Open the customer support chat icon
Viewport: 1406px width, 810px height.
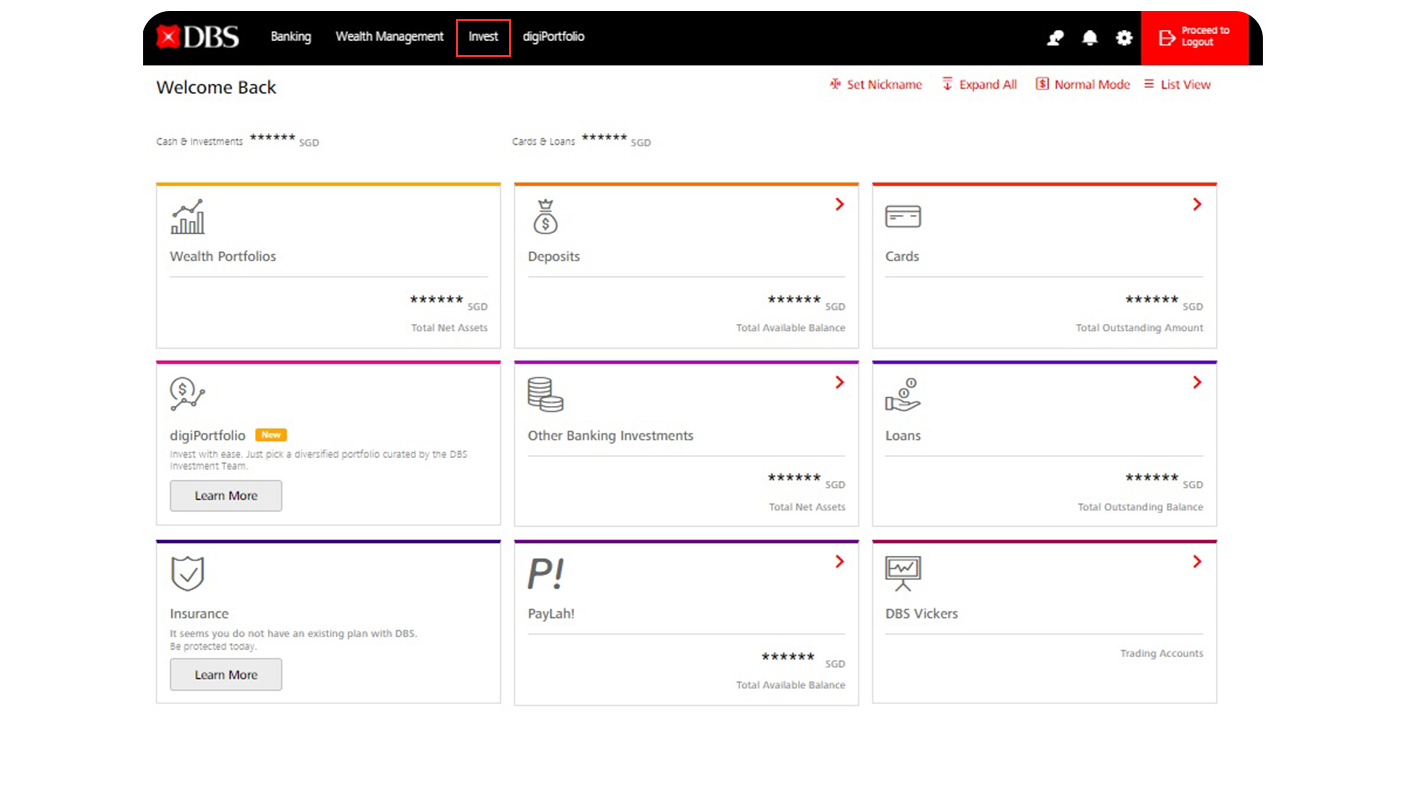tap(1055, 38)
